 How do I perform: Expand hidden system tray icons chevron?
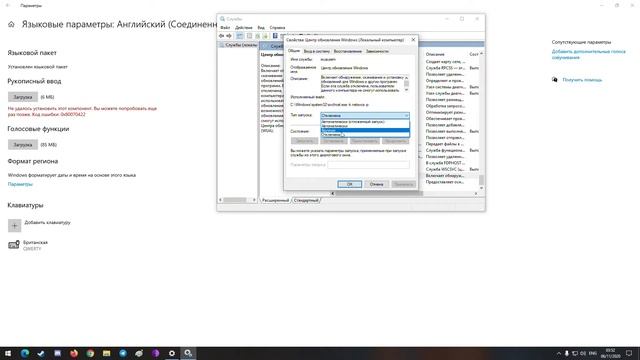[x=558, y=353]
